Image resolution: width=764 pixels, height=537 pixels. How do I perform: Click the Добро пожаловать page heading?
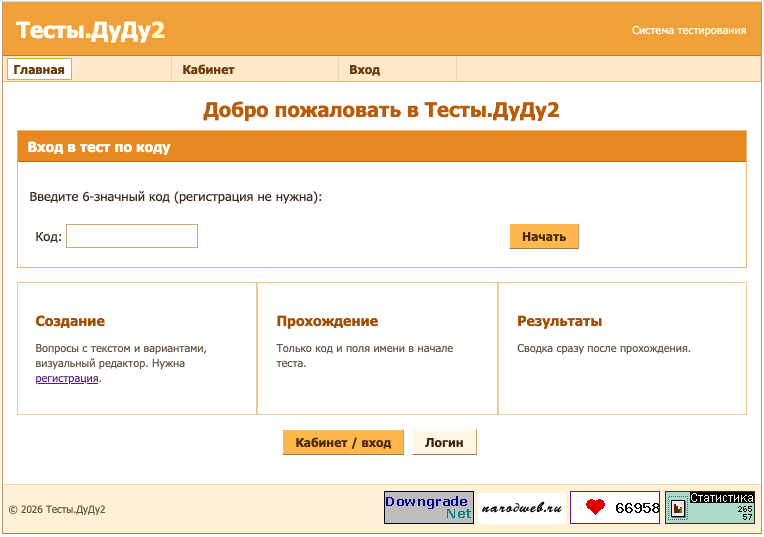pos(381,110)
